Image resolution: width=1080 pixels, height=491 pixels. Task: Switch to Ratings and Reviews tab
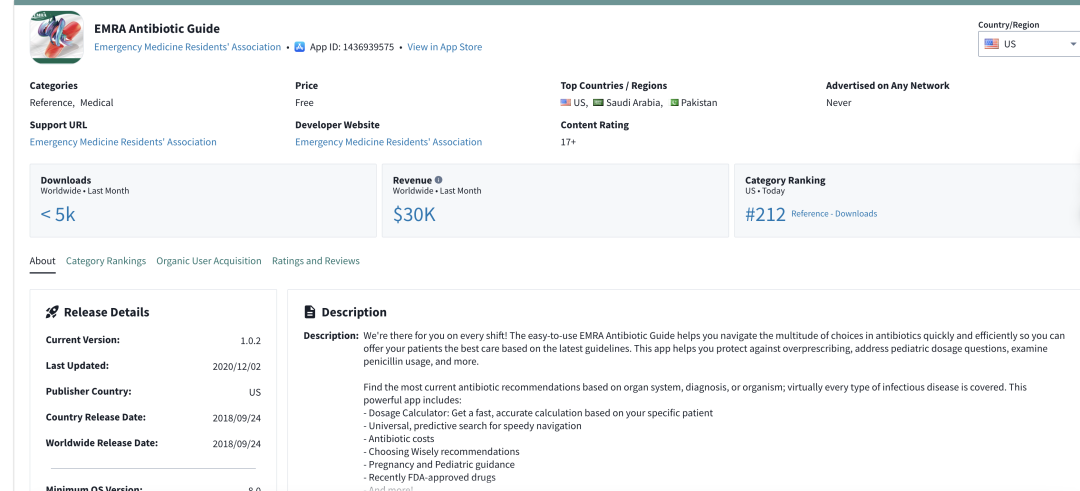coord(315,261)
